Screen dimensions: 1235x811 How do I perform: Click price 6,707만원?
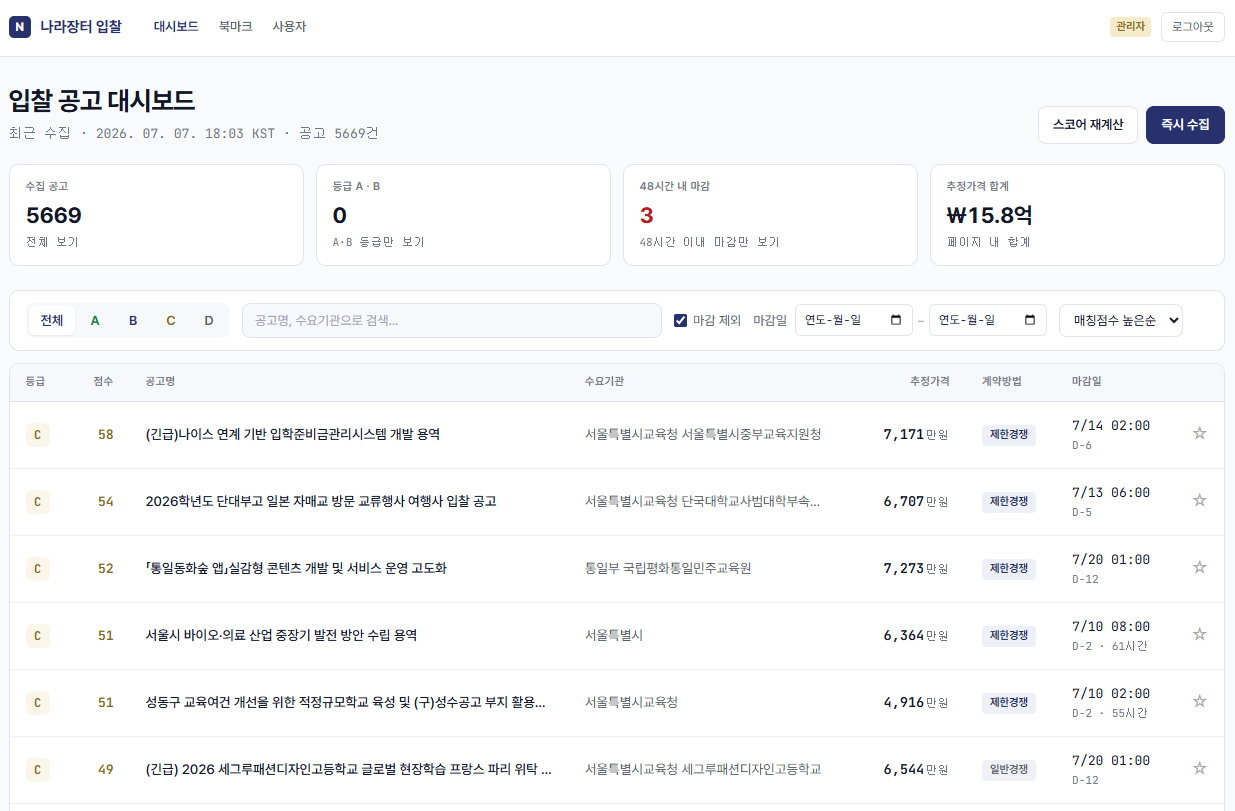pos(916,501)
